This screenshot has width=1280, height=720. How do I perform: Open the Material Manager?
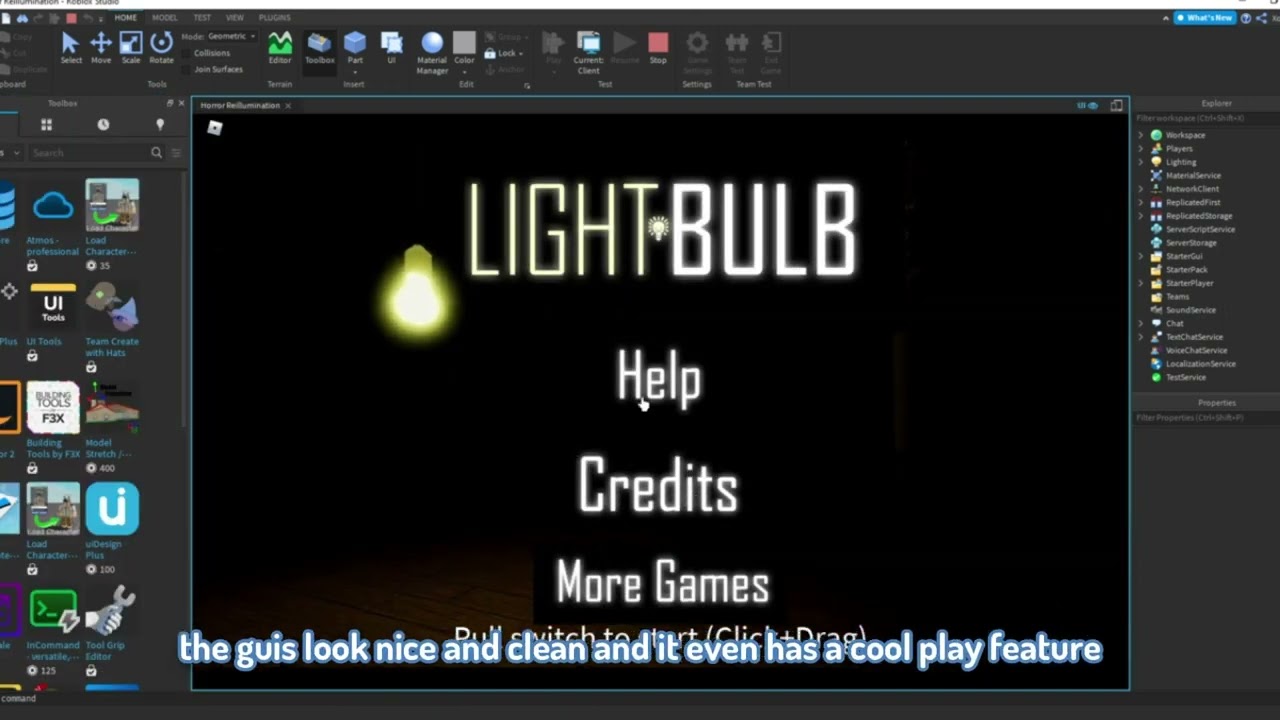pyautogui.click(x=432, y=52)
